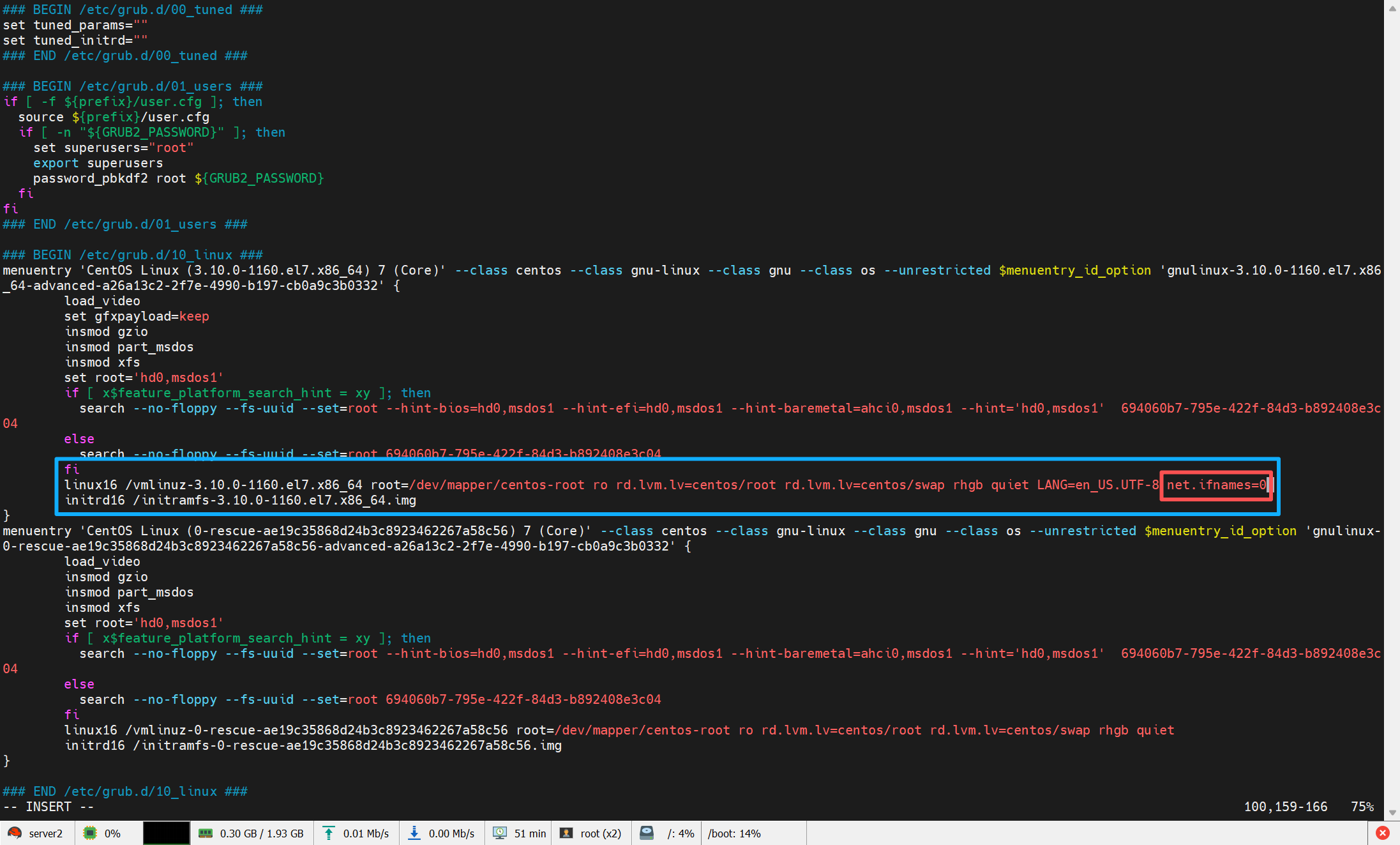1400x845 pixels.
Task: Click 'initrd16 /initramfs-3.10.0-1160.el7.x86_64.img' line
Action: pos(240,500)
